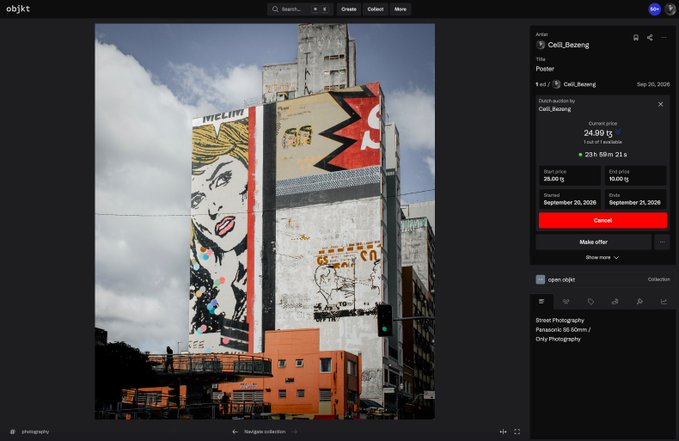Go to previous item in collection arrow
Image resolution: width=679 pixels, height=441 pixels.
pos(235,431)
